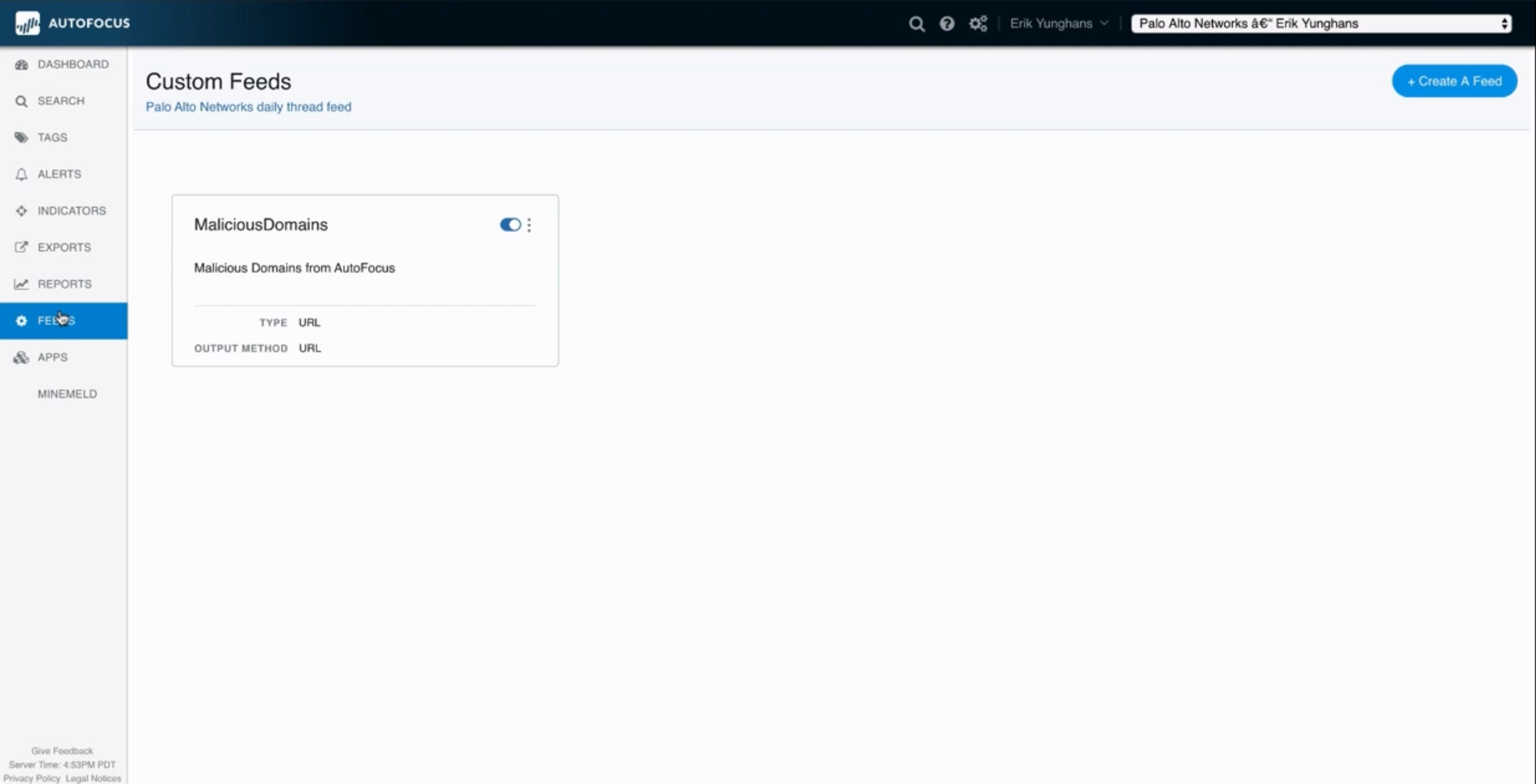1536x784 pixels.
Task: Click the AUTOFOCUS brand name
Action: click(x=90, y=23)
